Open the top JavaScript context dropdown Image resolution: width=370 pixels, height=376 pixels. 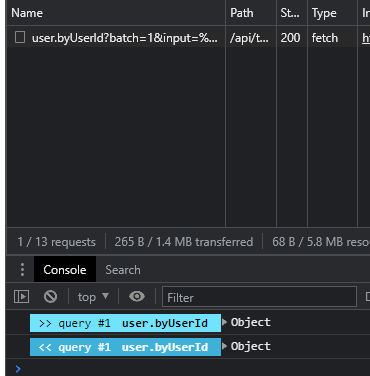pos(93,296)
